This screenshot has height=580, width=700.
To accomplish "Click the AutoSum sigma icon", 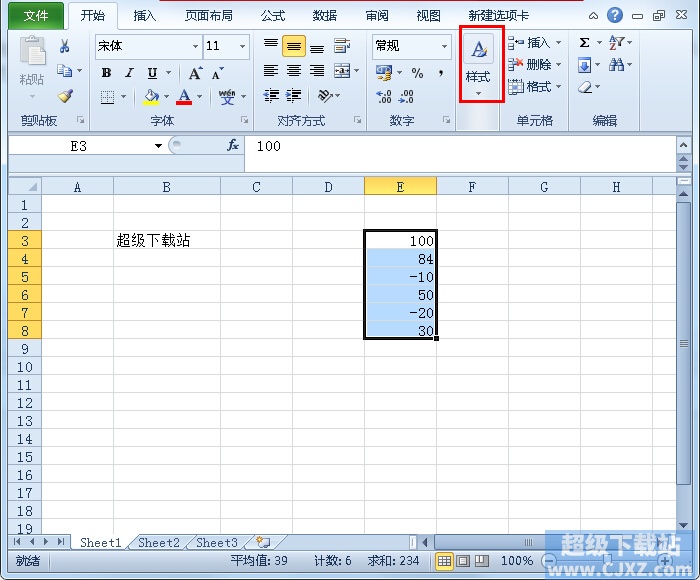I will point(584,43).
